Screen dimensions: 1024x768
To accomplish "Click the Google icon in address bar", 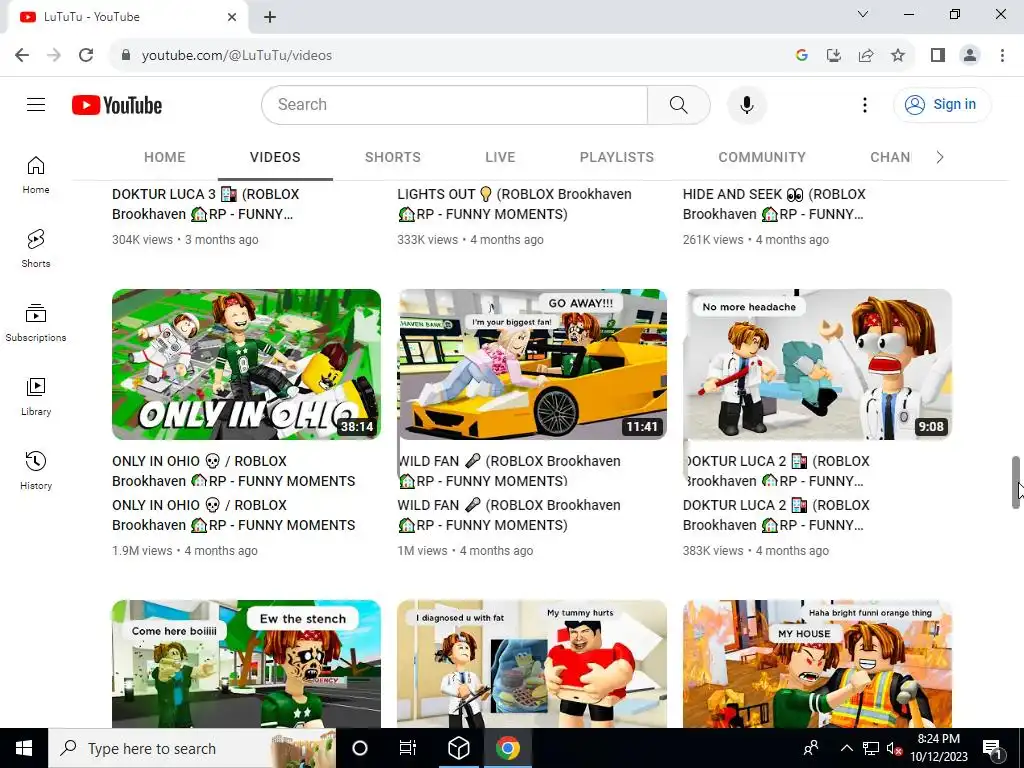I will [802, 55].
